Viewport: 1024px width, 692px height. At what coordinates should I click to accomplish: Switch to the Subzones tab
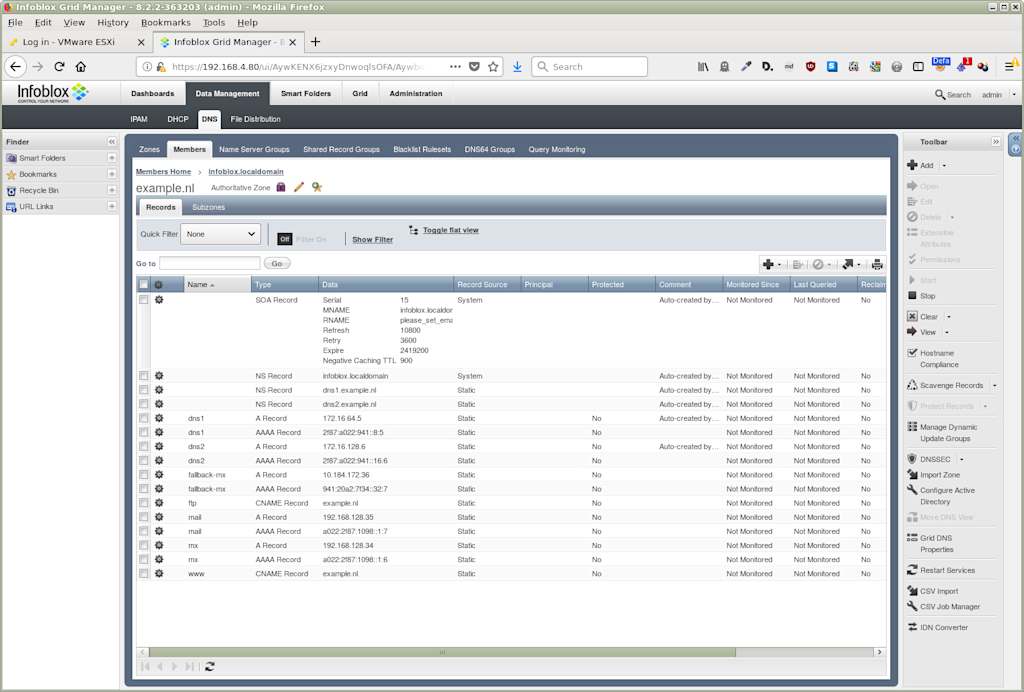point(208,207)
